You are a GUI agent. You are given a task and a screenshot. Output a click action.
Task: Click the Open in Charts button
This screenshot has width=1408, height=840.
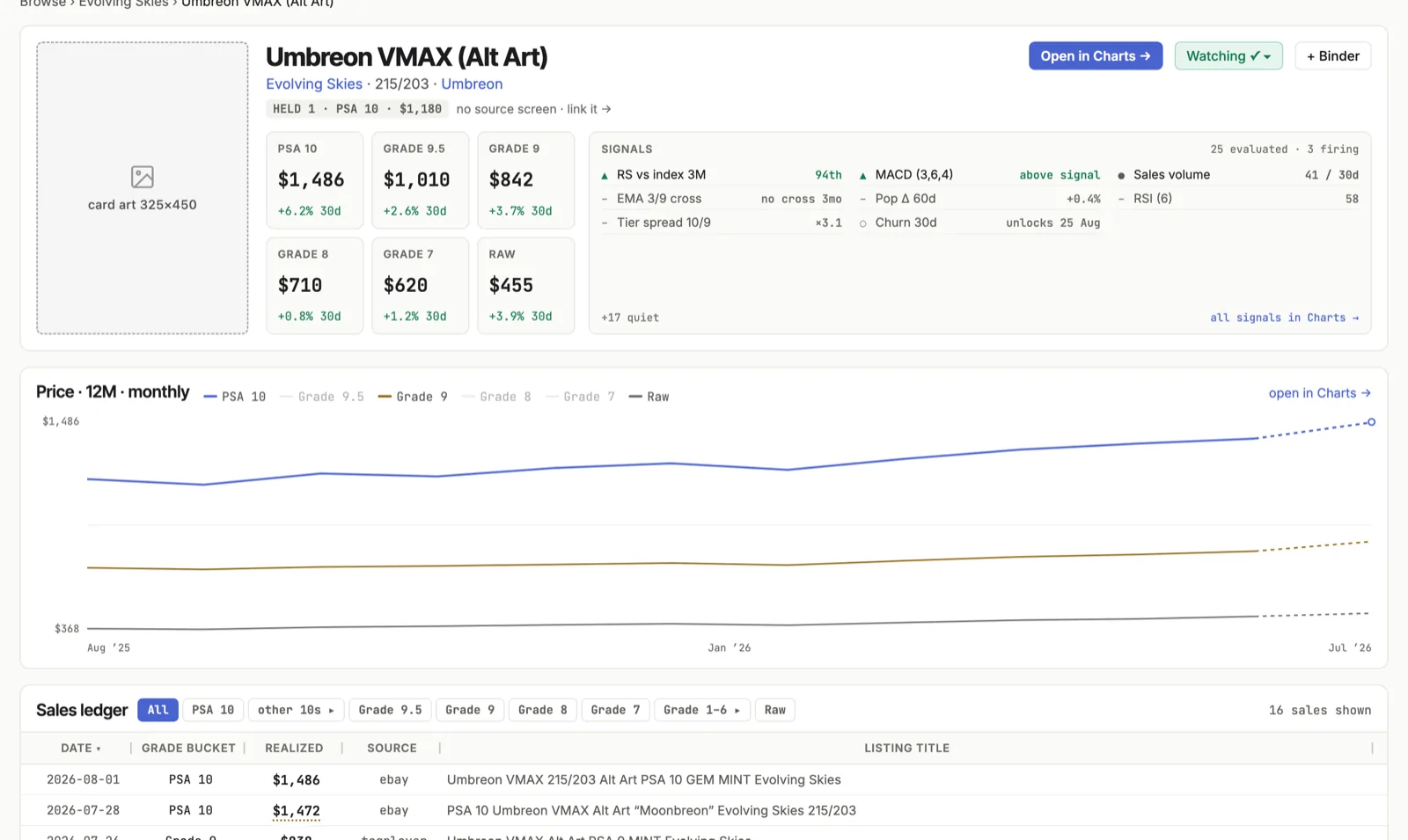(x=1096, y=56)
